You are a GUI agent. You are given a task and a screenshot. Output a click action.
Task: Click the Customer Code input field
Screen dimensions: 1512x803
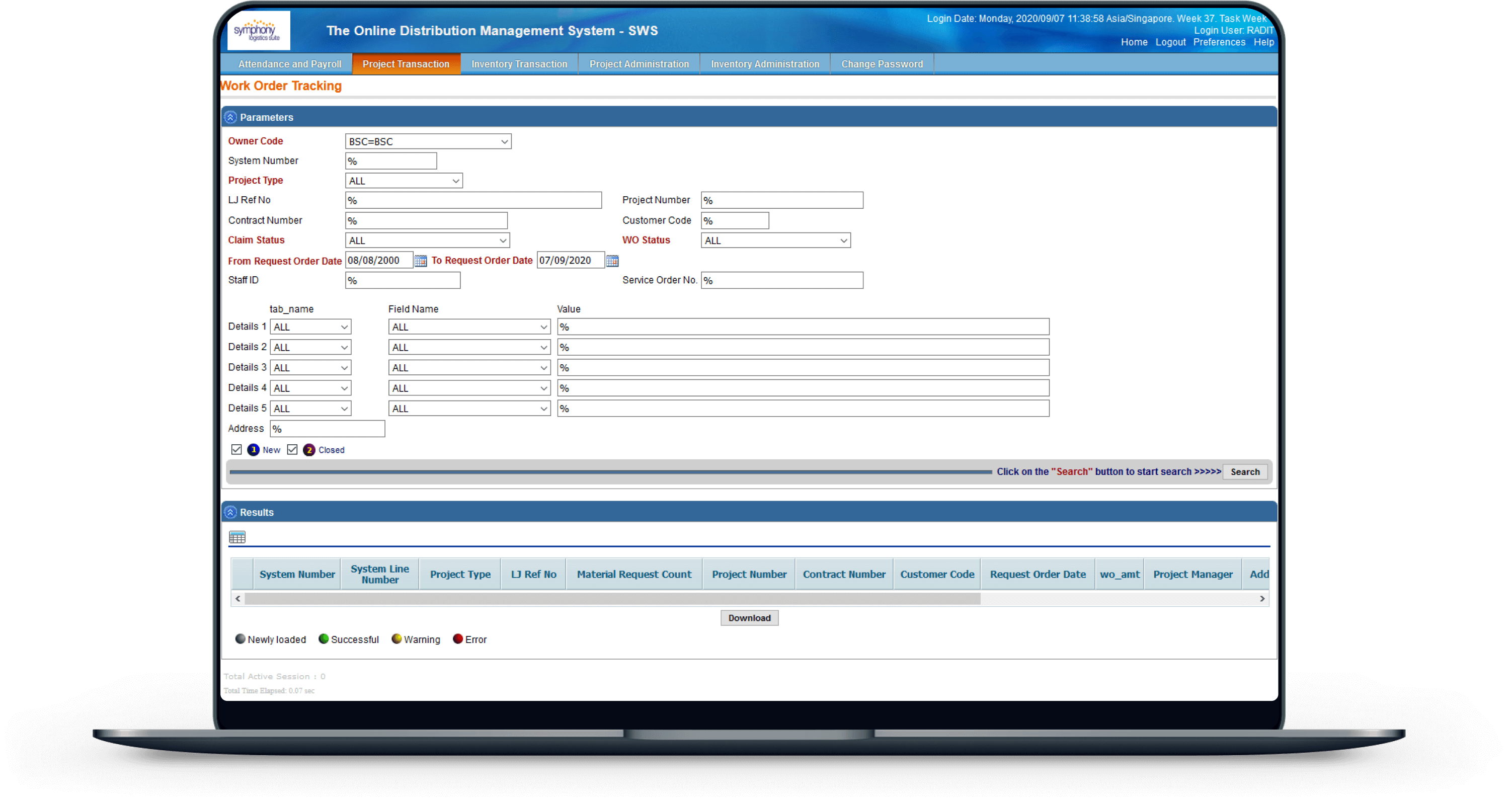[x=734, y=221]
